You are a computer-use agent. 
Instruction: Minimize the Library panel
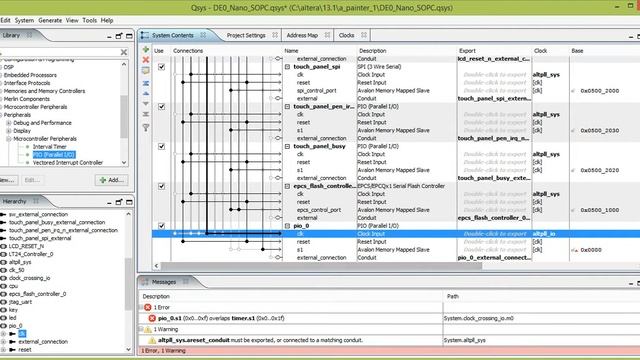(x=109, y=37)
